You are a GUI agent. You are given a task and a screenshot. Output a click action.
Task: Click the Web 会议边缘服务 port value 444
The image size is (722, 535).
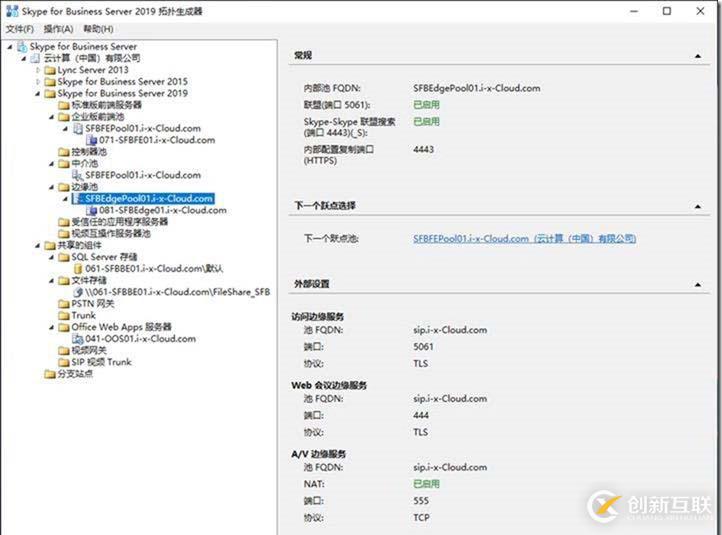(x=421, y=415)
